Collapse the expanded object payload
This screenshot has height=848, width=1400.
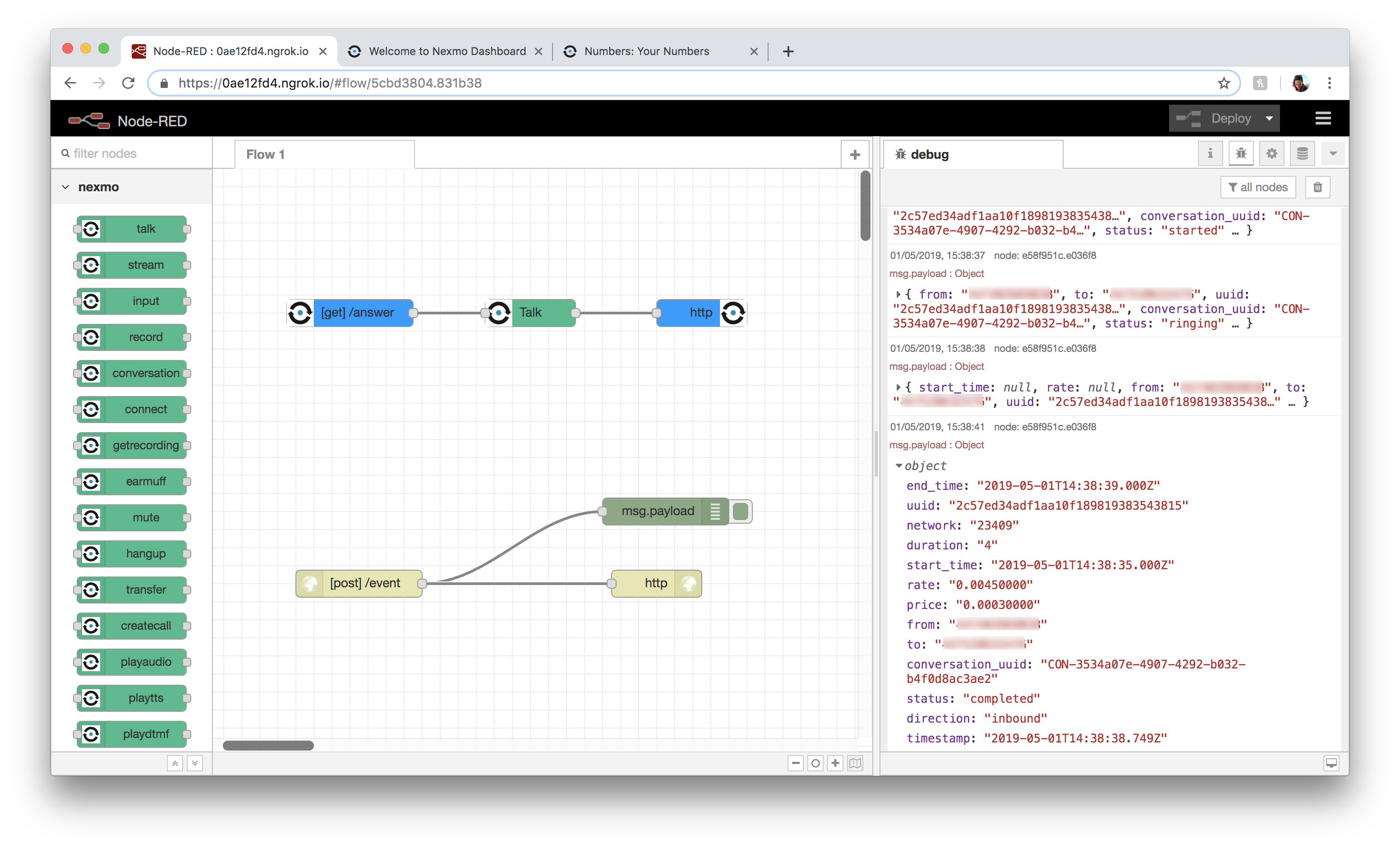click(x=898, y=465)
